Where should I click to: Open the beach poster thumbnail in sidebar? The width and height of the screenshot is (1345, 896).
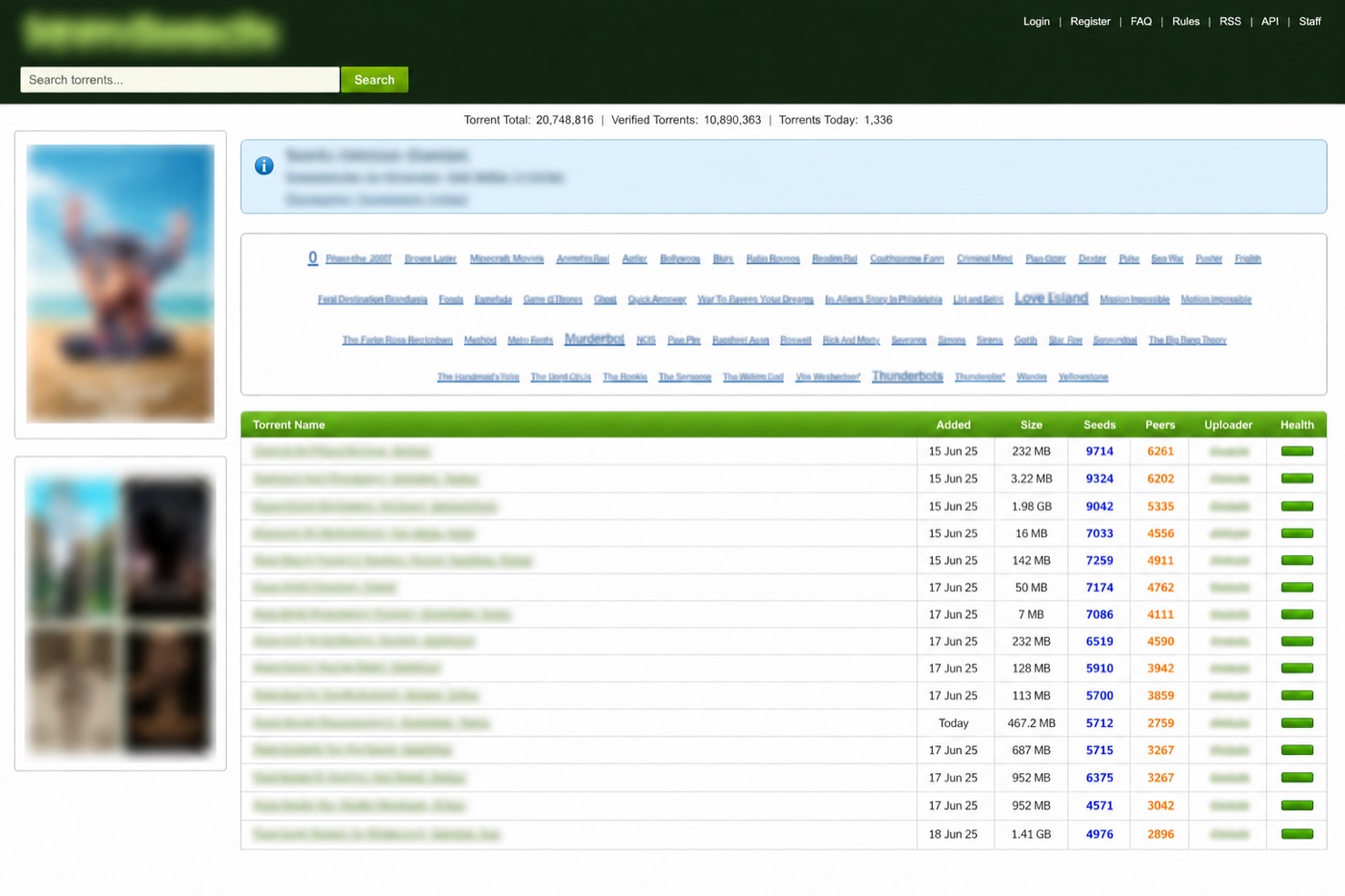(120, 284)
